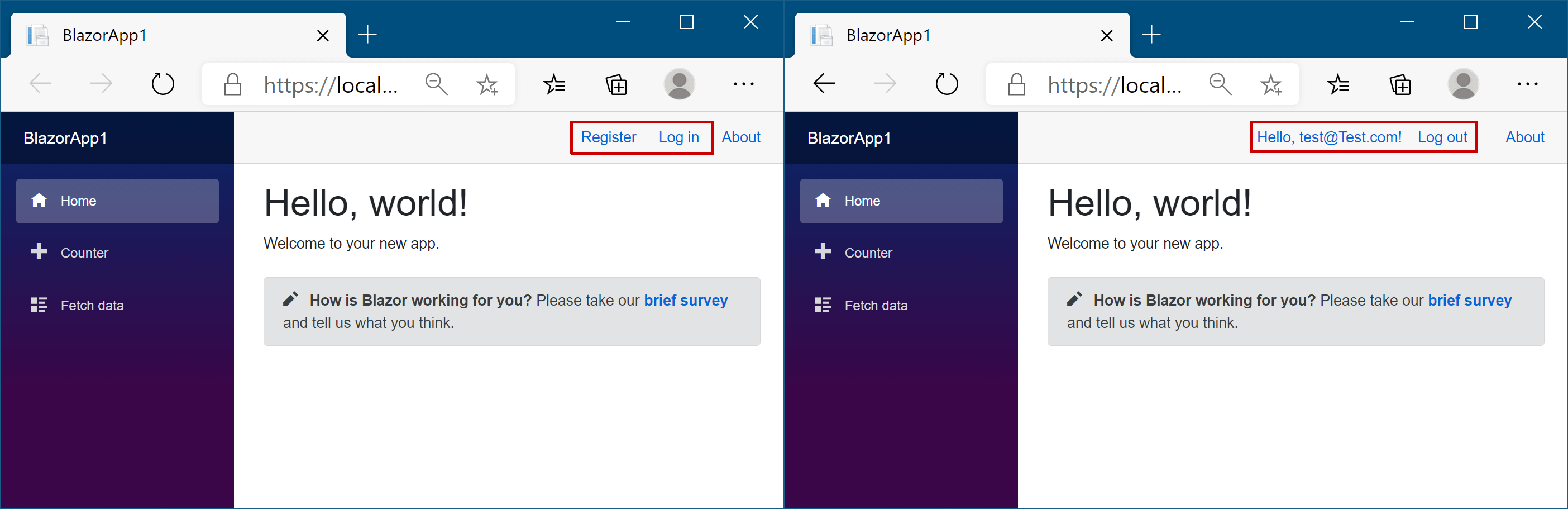1568x509 pixels.
Task: Open a new tab in left browser window
Action: (x=367, y=35)
